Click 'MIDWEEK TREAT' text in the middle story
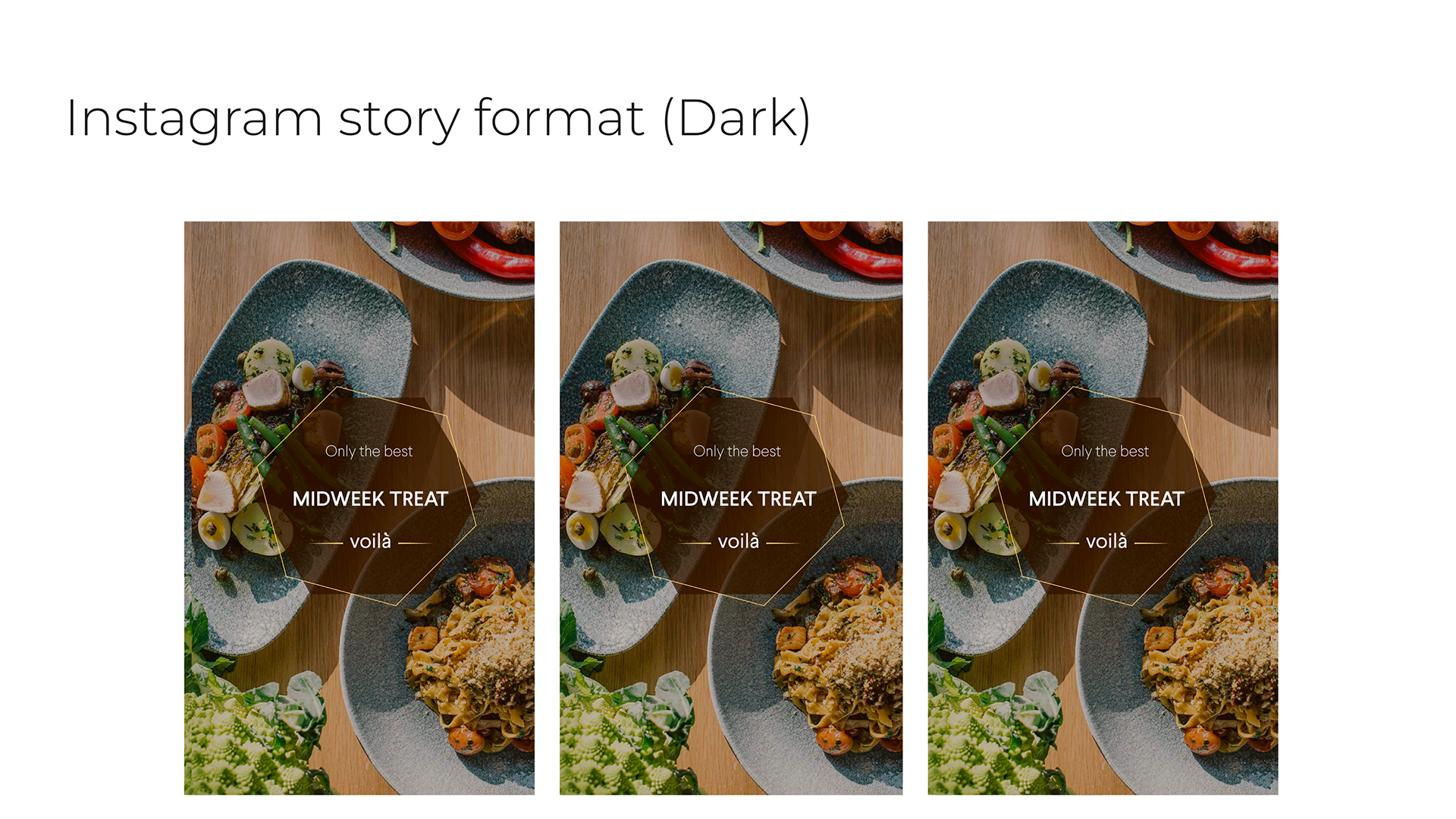 tap(739, 499)
